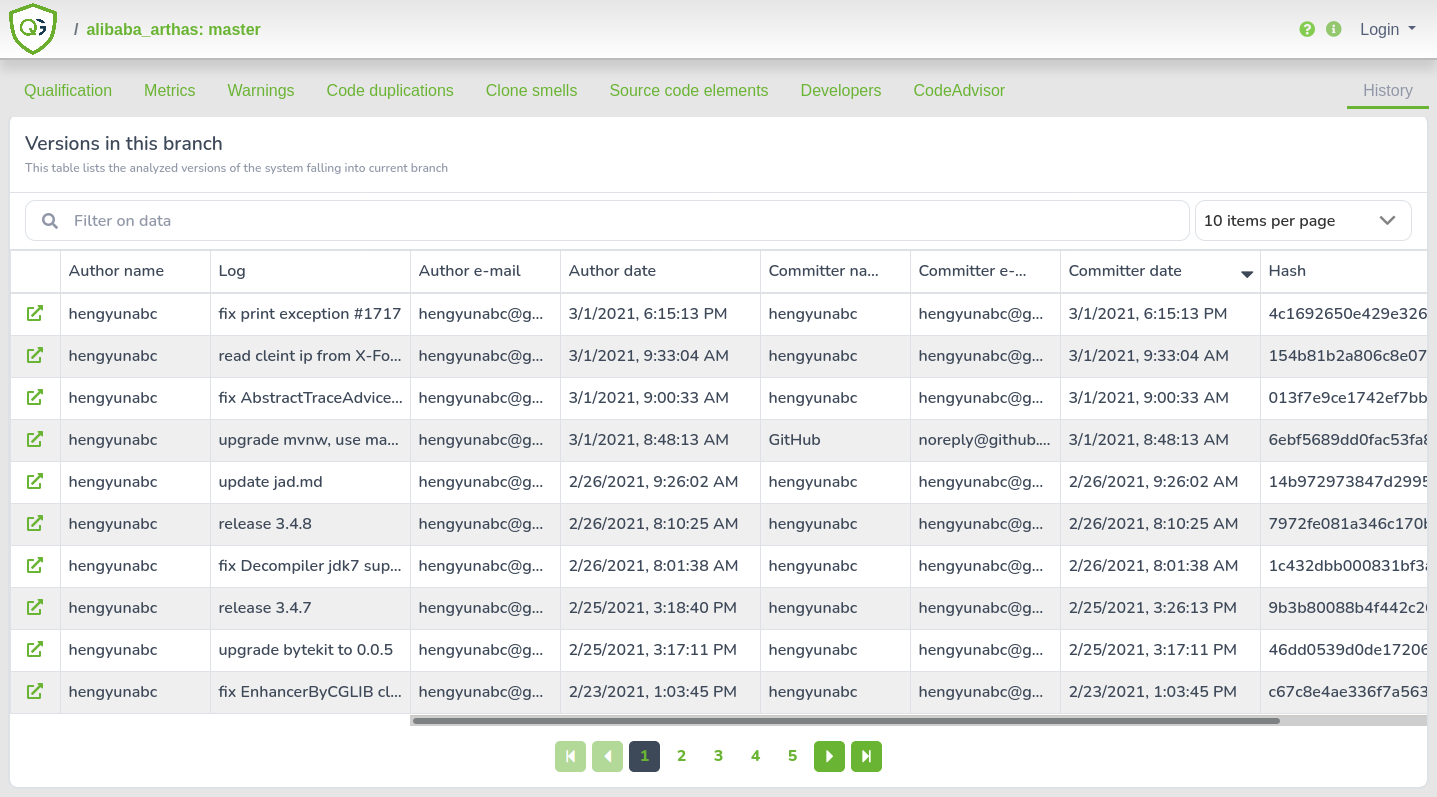This screenshot has width=1437, height=797.
Task: Go to page 2
Action: (x=681, y=756)
